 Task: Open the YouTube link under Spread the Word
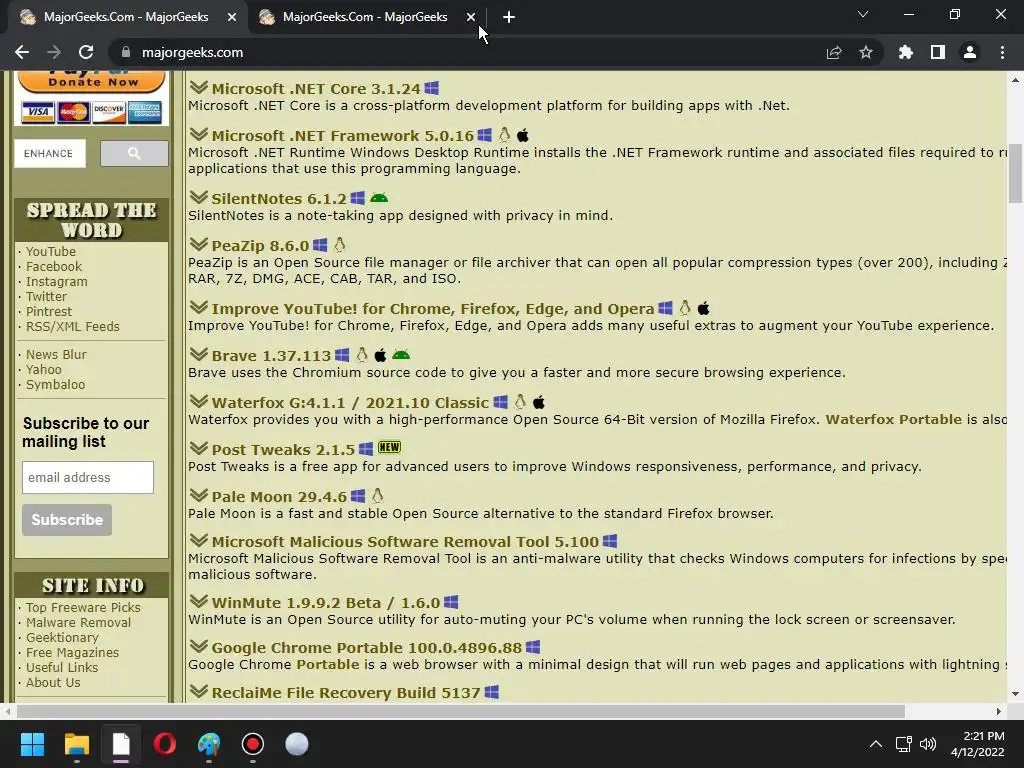(51, 251)
